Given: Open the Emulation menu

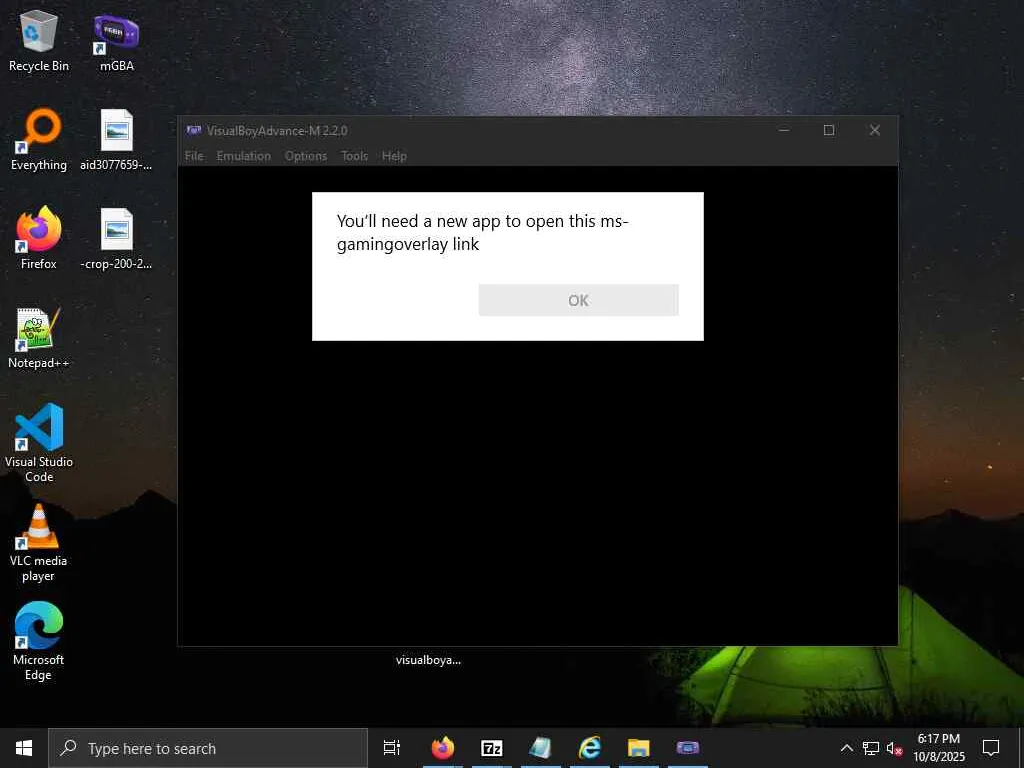Looking at the screenshot, I should 244,156.
